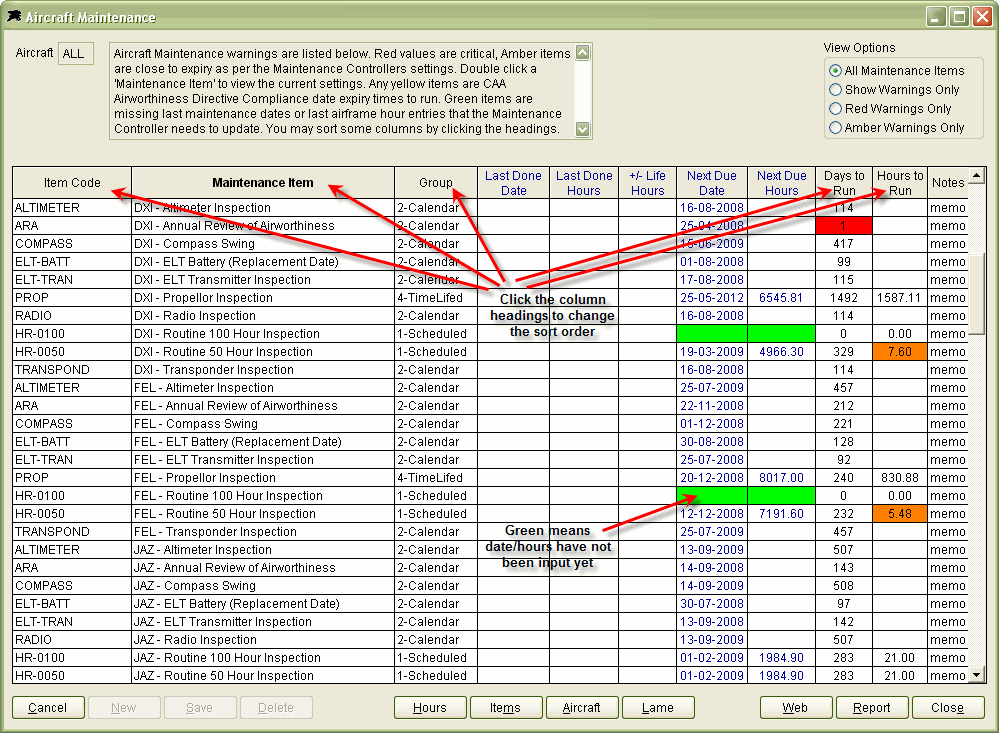Select 'FEL - Annual Review of Airworthiness' item

262,405
